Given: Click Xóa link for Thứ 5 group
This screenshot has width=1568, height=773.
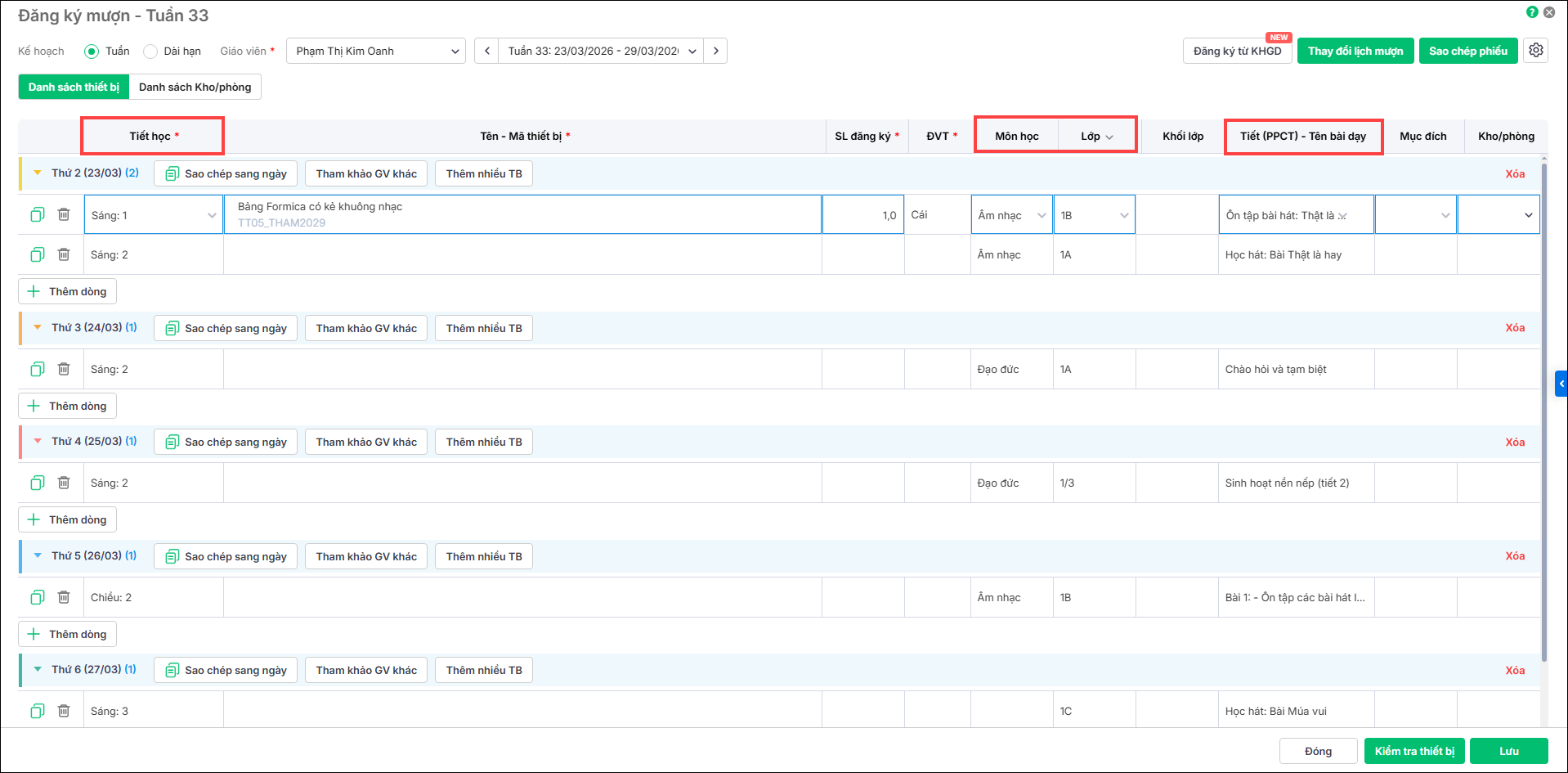Looking at the screenshot, I should point(1515,555).
